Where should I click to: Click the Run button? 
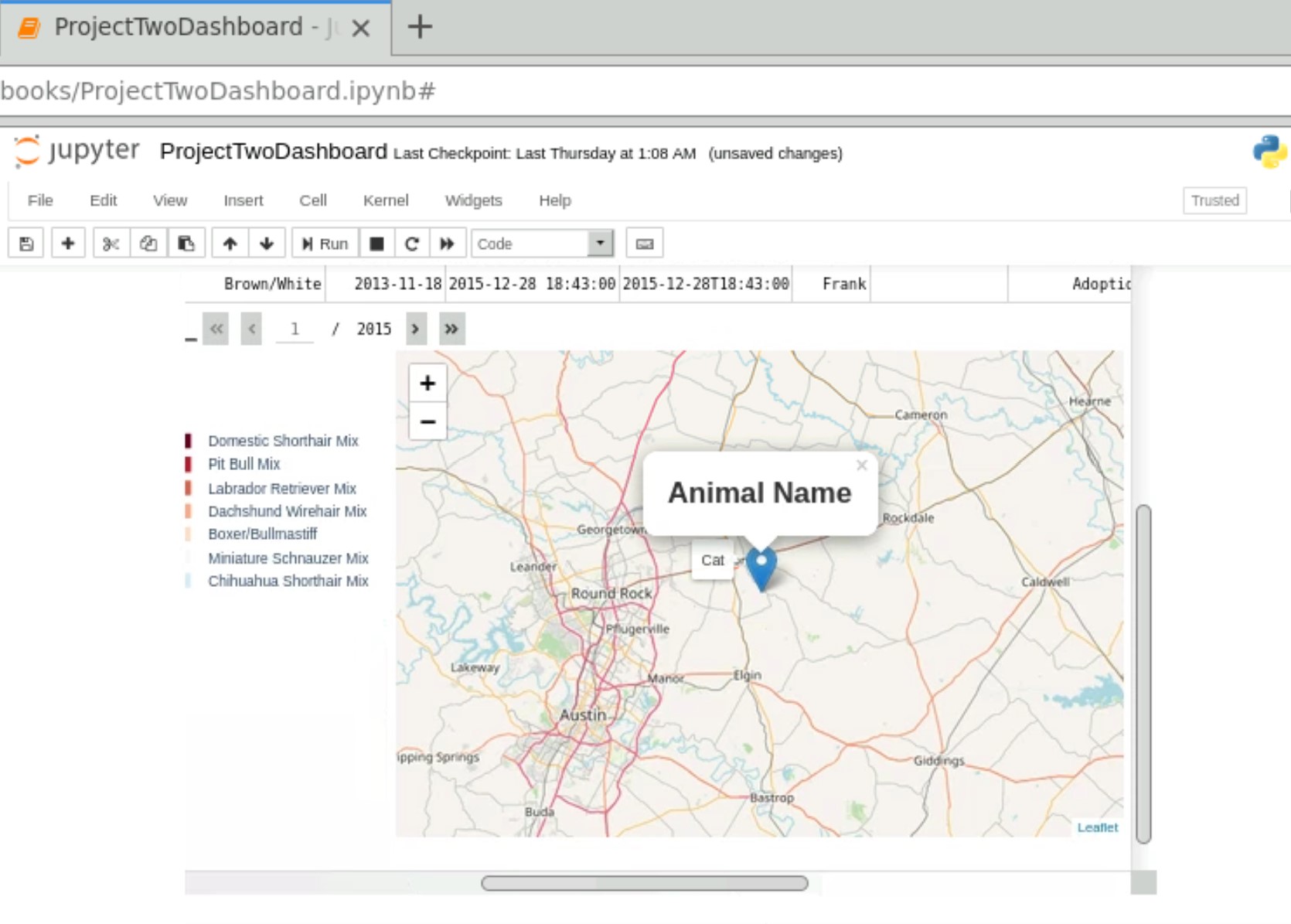tap(325, 244)
